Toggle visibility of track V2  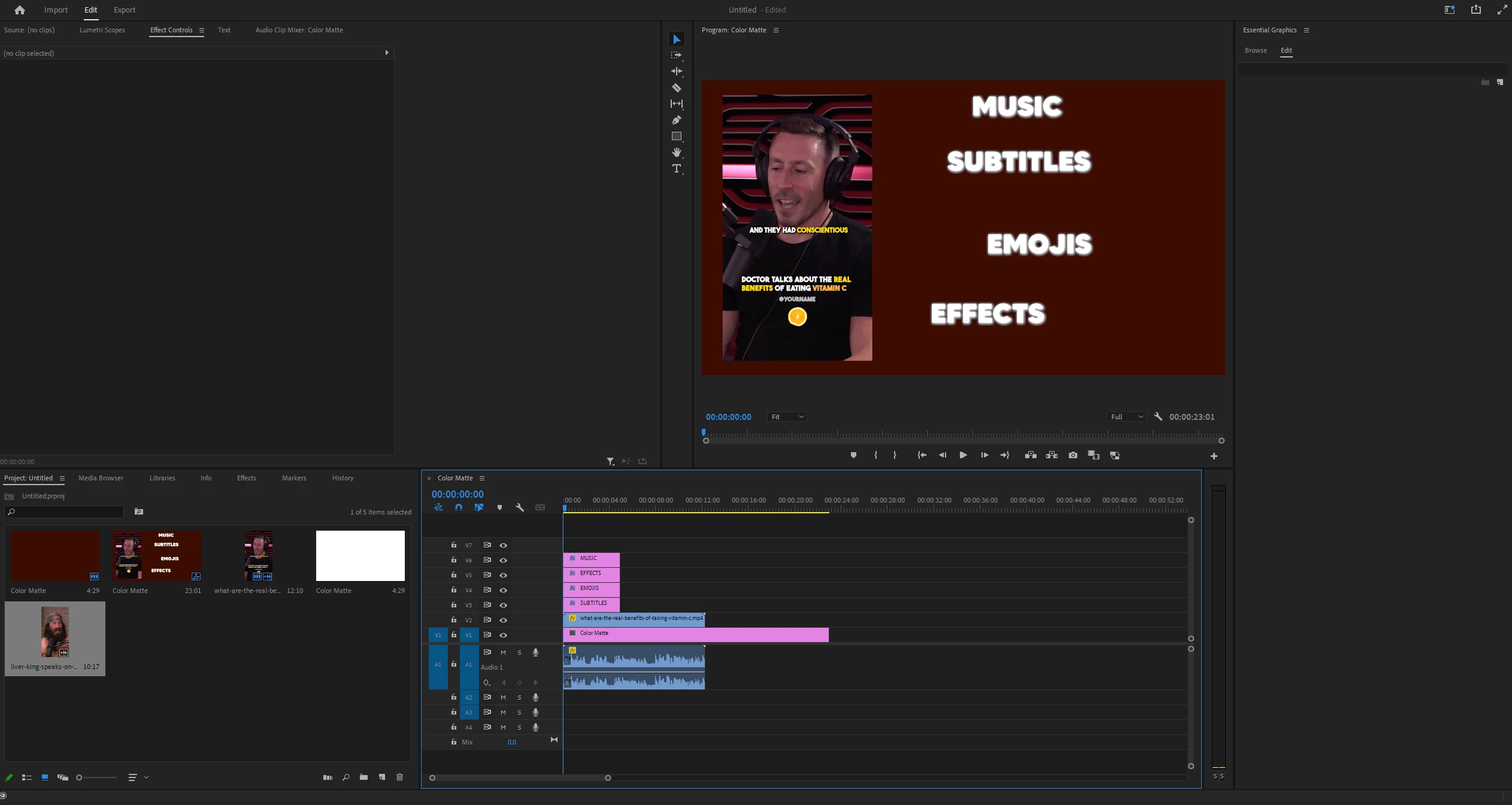[x=503, y=620]
